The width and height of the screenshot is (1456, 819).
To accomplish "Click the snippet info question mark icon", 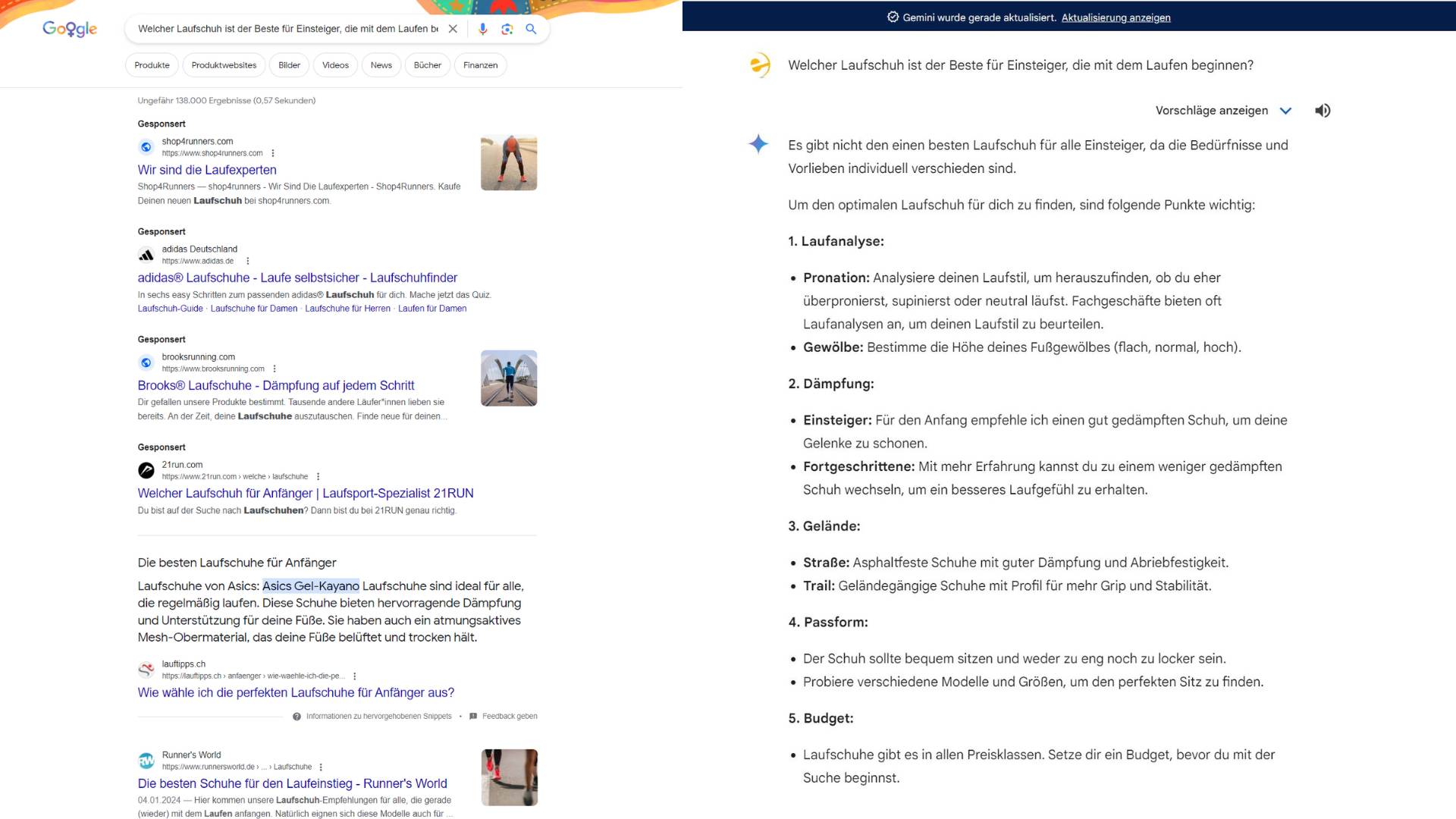I will coord(297,717).
